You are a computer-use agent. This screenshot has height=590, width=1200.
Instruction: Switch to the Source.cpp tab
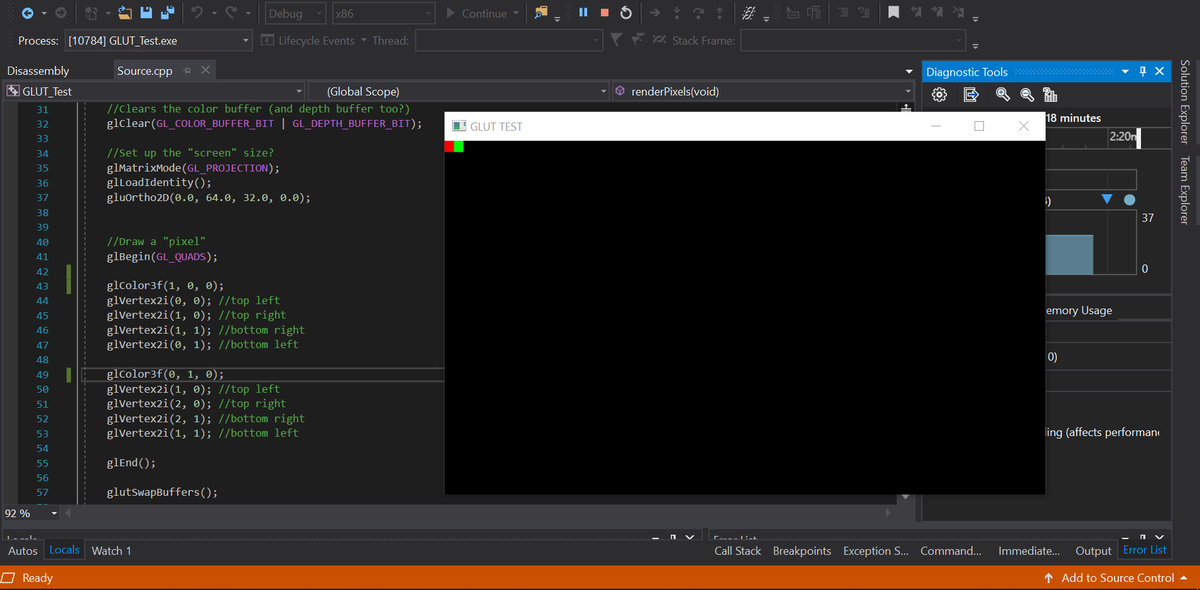[144, 71]
